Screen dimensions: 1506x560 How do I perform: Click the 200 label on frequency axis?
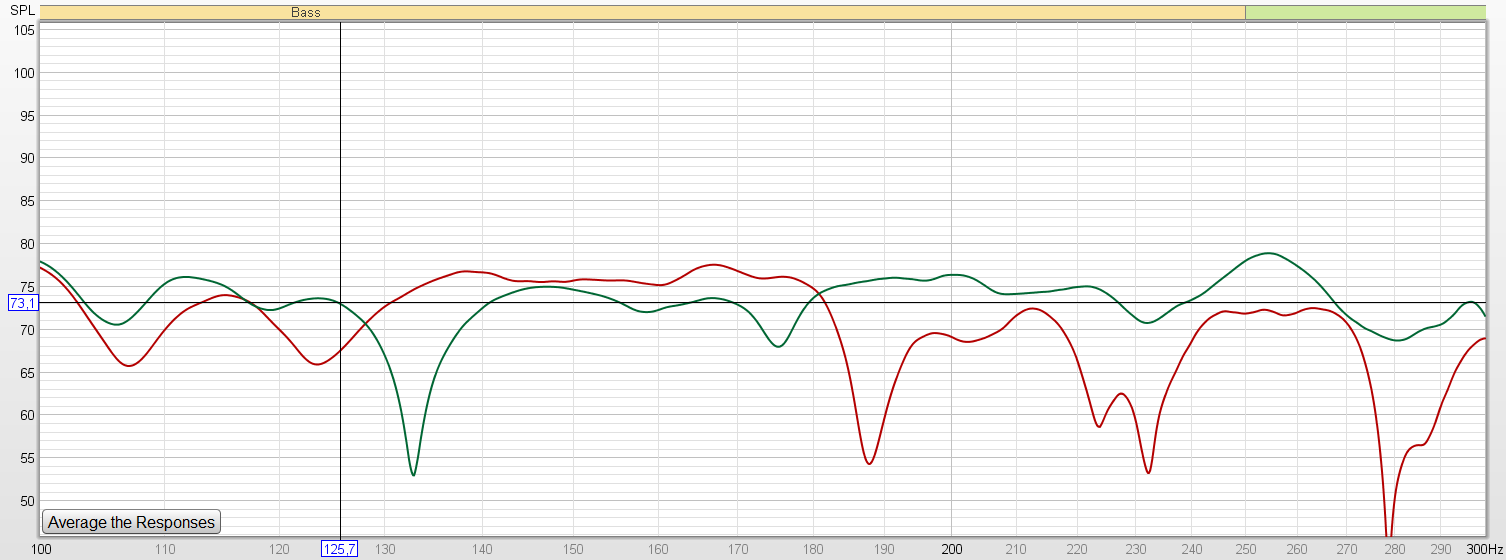point(951,549)
